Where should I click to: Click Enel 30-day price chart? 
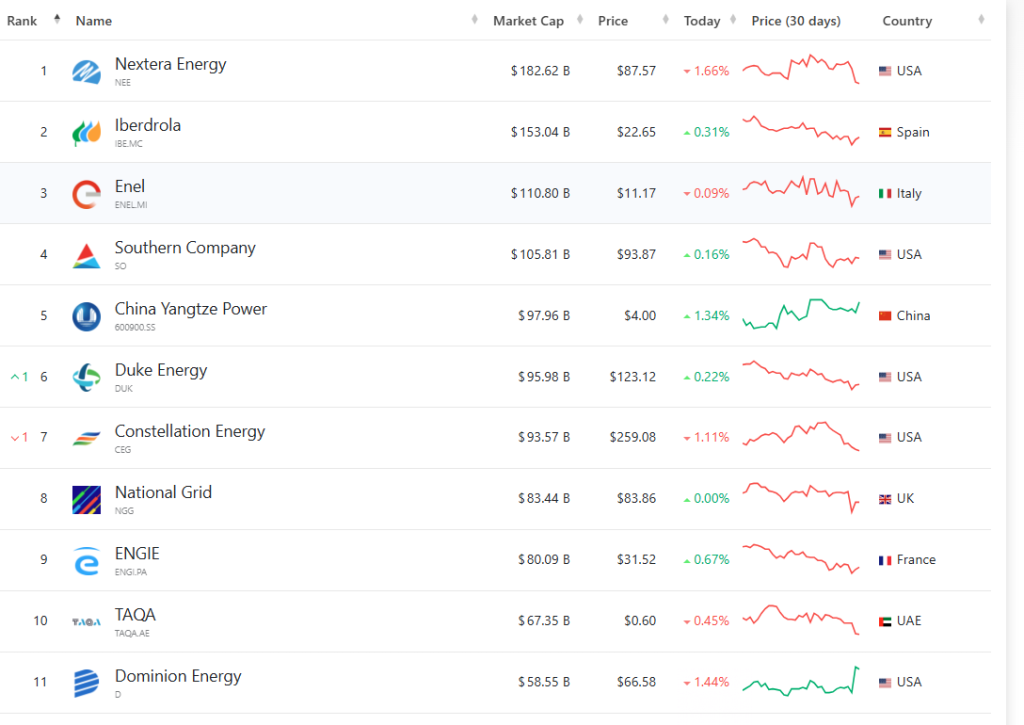(x=801, y=191)
